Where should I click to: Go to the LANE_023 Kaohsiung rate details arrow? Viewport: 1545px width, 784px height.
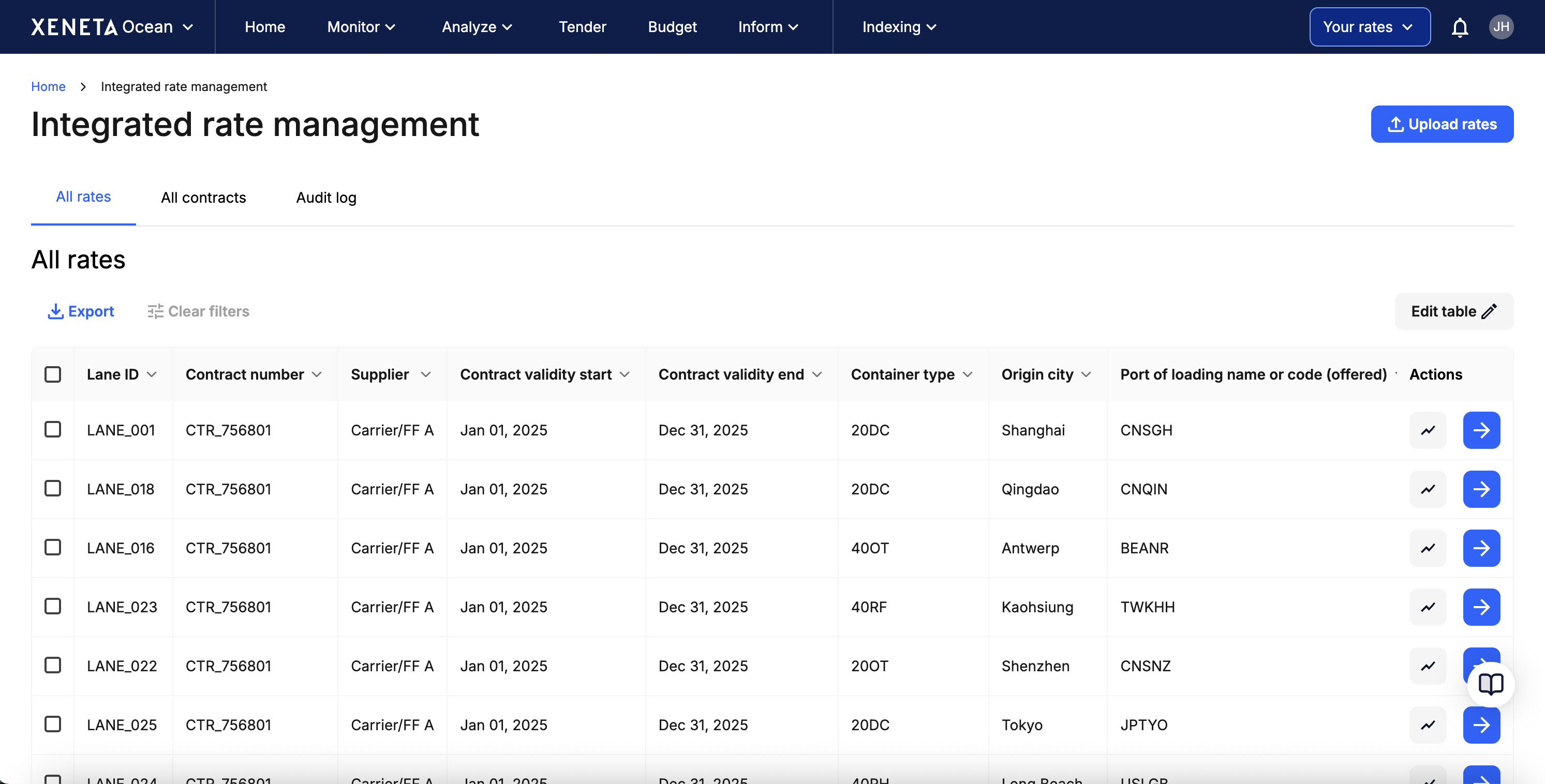pyautogui.click(x=1481, y=607)
